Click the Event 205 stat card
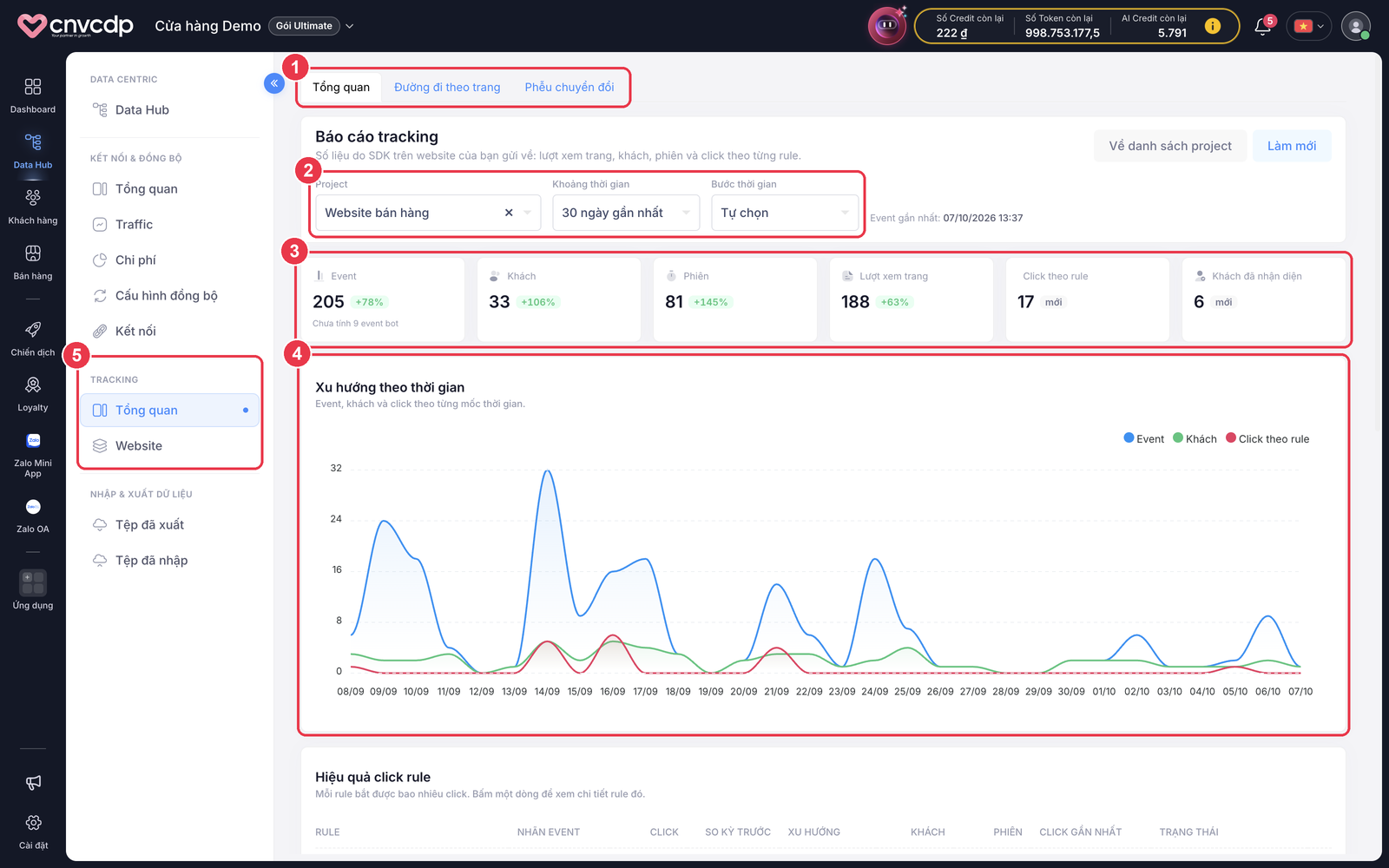 coord(383,299)
